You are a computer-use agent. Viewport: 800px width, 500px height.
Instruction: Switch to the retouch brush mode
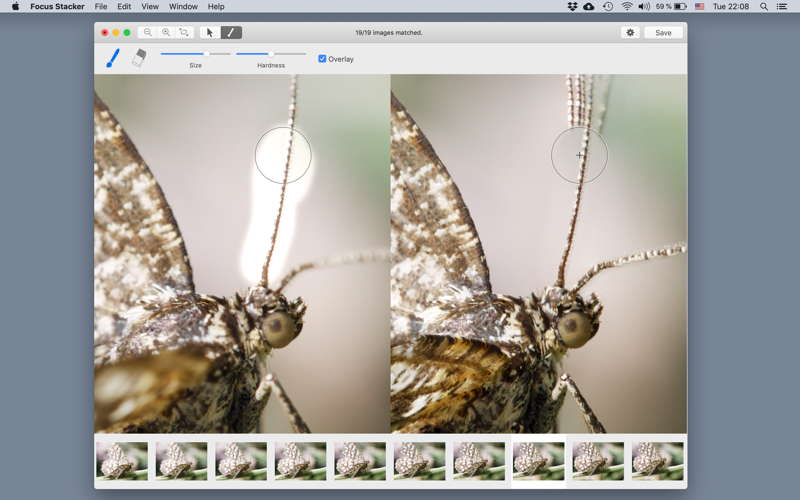click(x=231, y=33)
